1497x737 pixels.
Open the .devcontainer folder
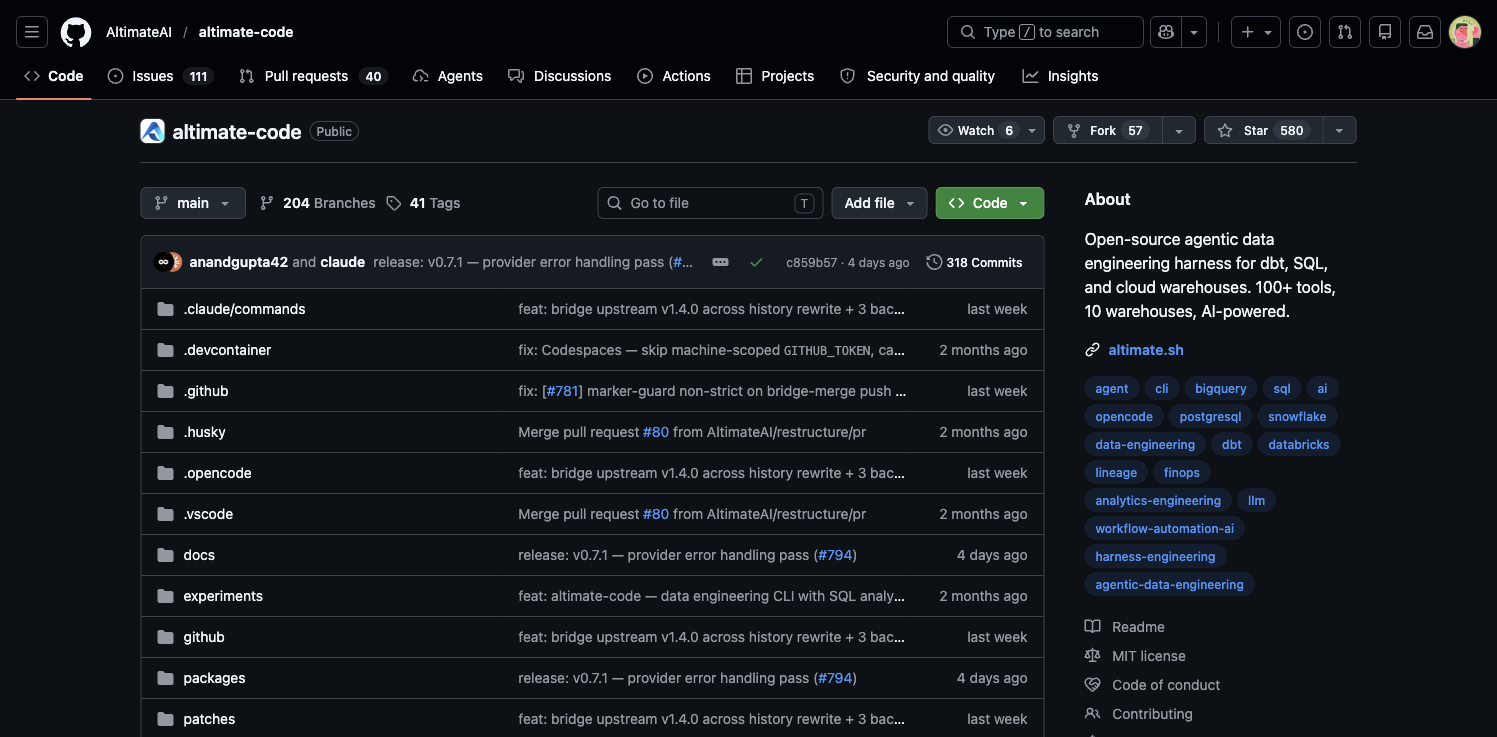click(227, 350)
